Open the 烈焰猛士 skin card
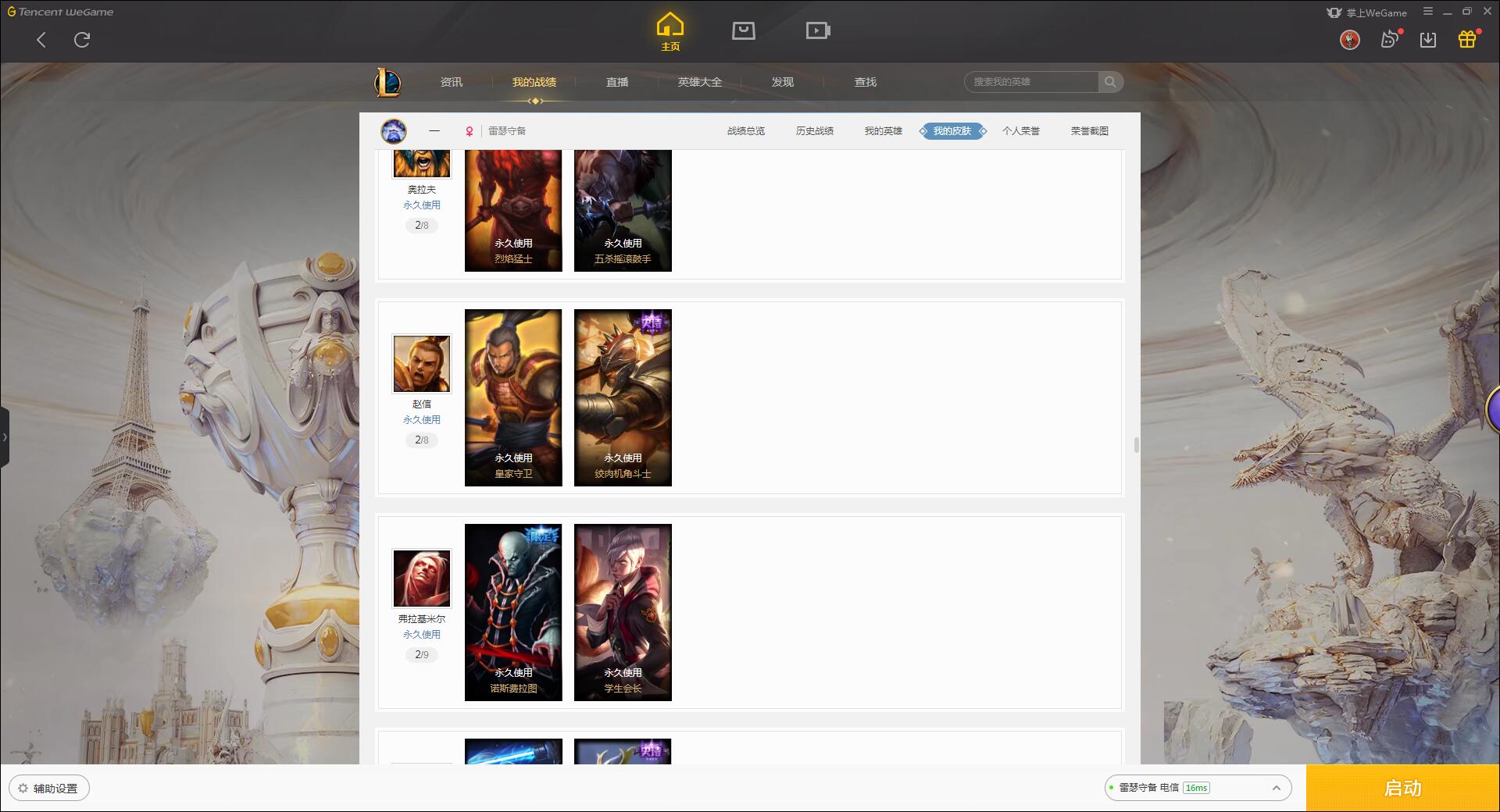Image resolution: width=1500 pixels, height=812 pixels. point(513,211)
